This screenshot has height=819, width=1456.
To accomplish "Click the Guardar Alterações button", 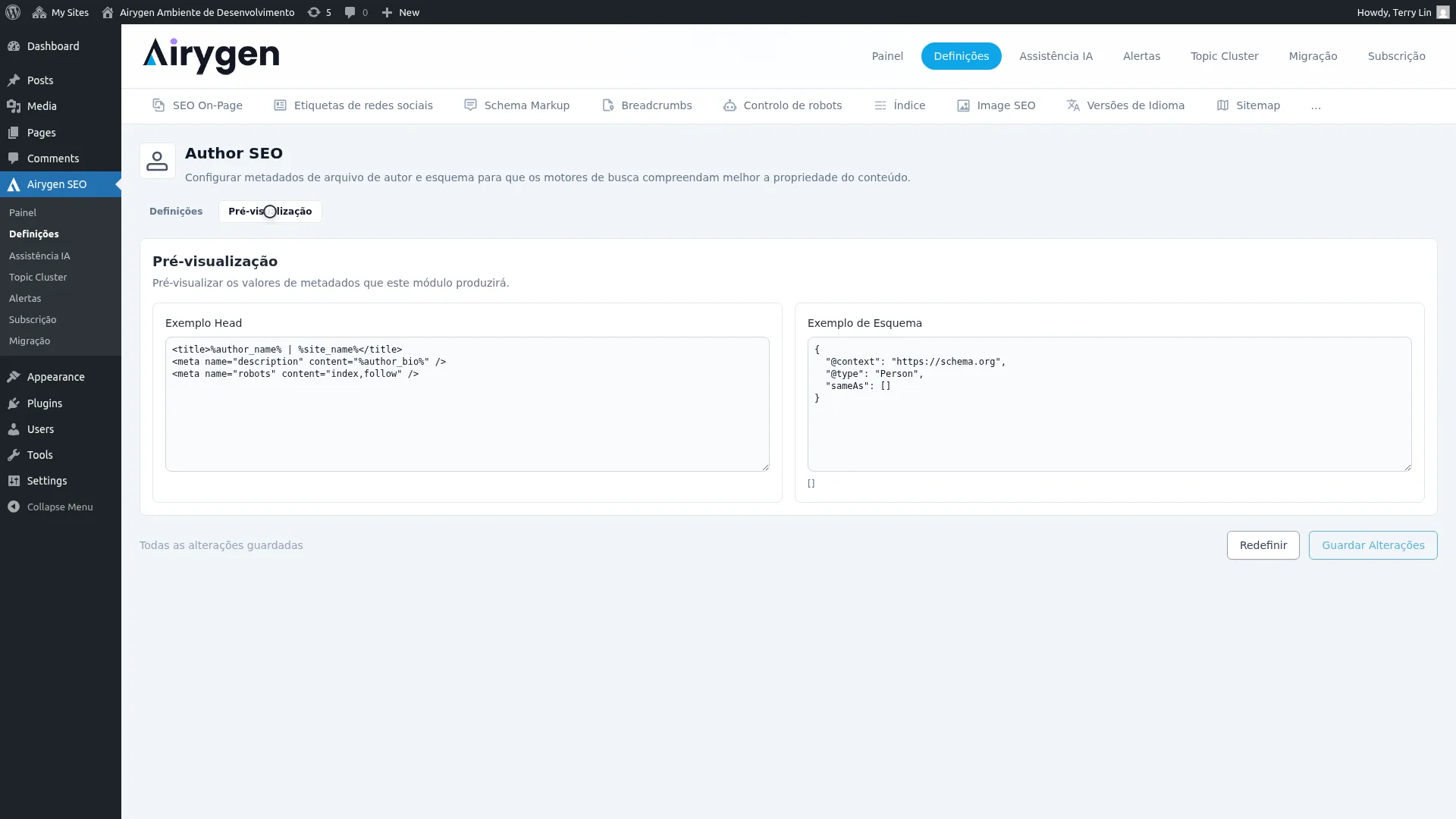I will click(1373, 545).
